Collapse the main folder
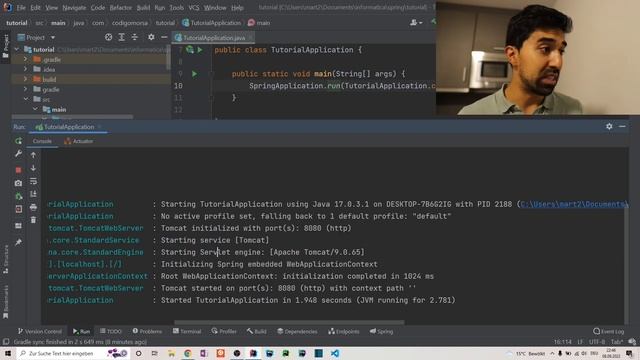The height and width of the screenshot is (360, 640). point(35,109)
